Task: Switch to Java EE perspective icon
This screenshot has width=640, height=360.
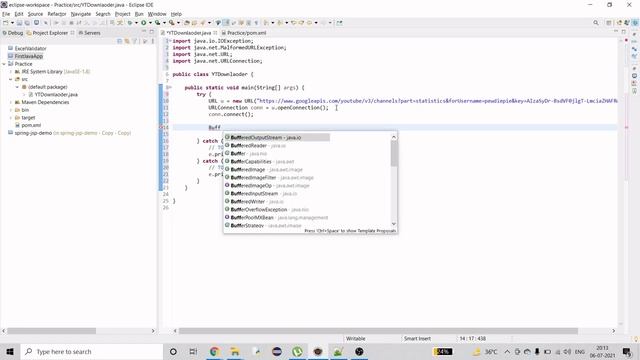Action: 619,23
